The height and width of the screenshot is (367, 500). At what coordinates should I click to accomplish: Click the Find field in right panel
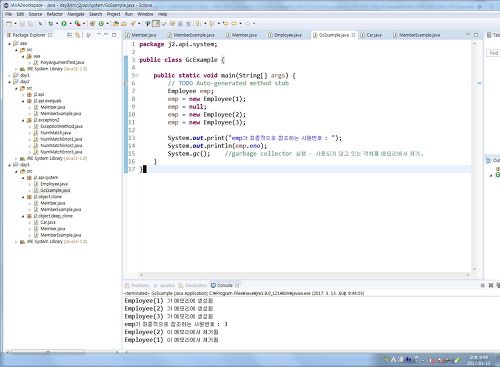click(493, 53)
